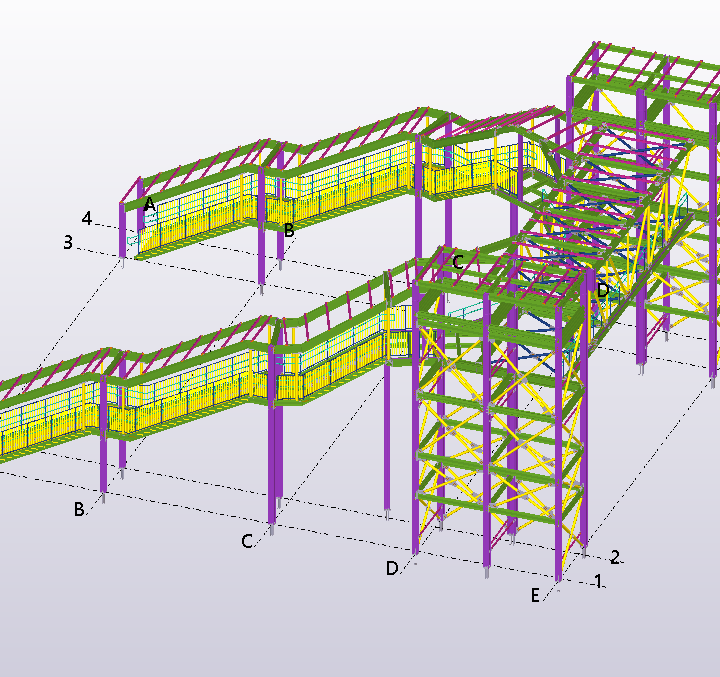
Task: Select purple column above bottom grid label B
Action: coord(103,460)
